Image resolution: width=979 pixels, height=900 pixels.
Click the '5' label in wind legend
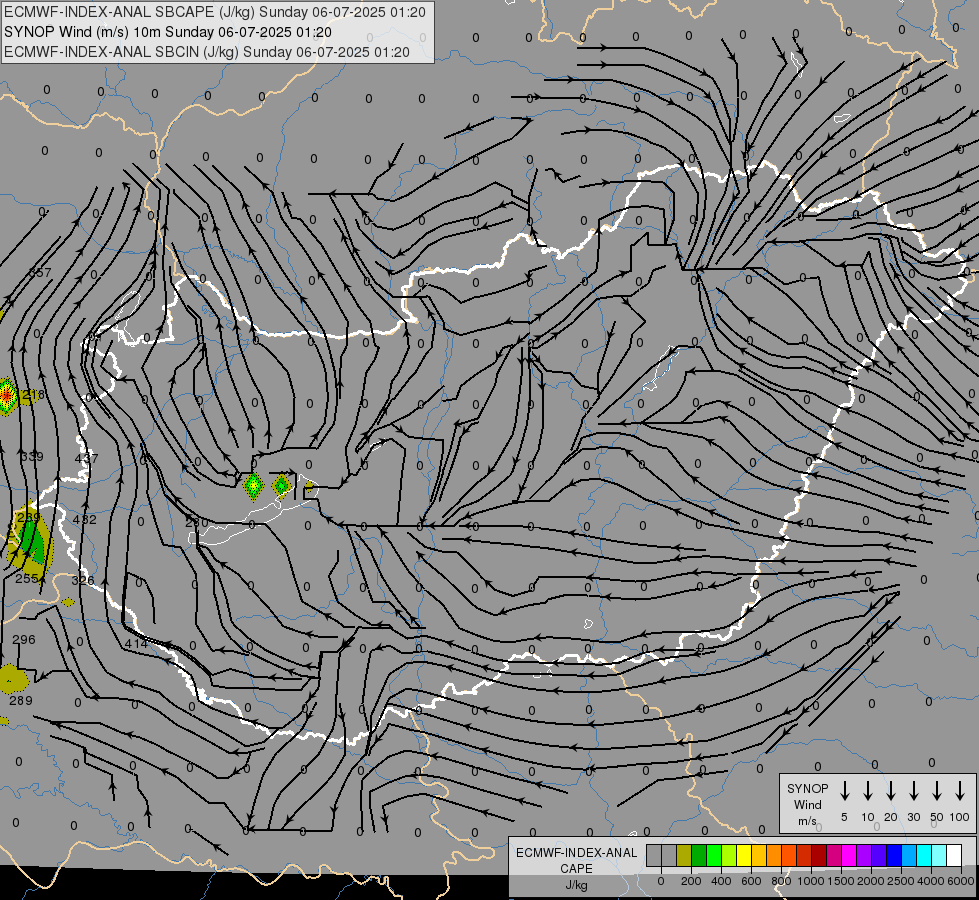[844, 817]
